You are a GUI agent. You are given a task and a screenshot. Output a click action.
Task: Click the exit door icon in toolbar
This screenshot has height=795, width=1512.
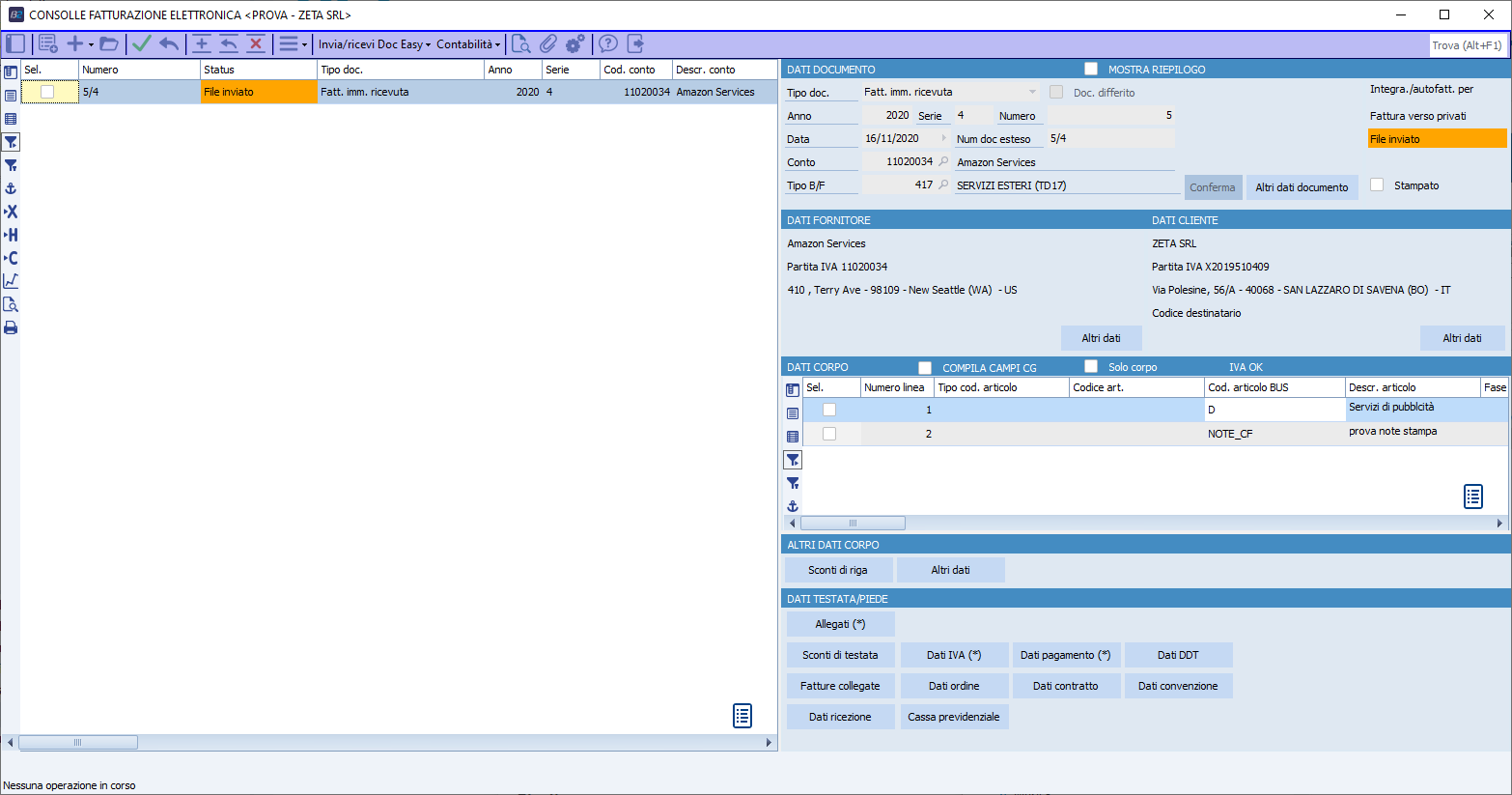click(x=635, y=43)
